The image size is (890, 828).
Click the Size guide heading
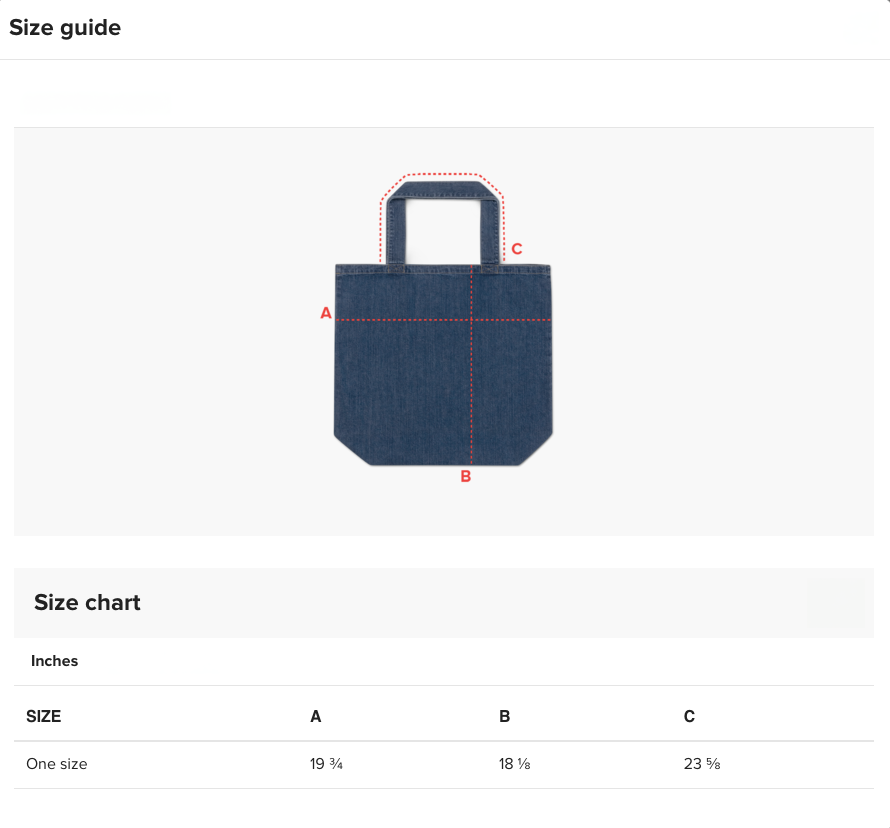(65, 28)
